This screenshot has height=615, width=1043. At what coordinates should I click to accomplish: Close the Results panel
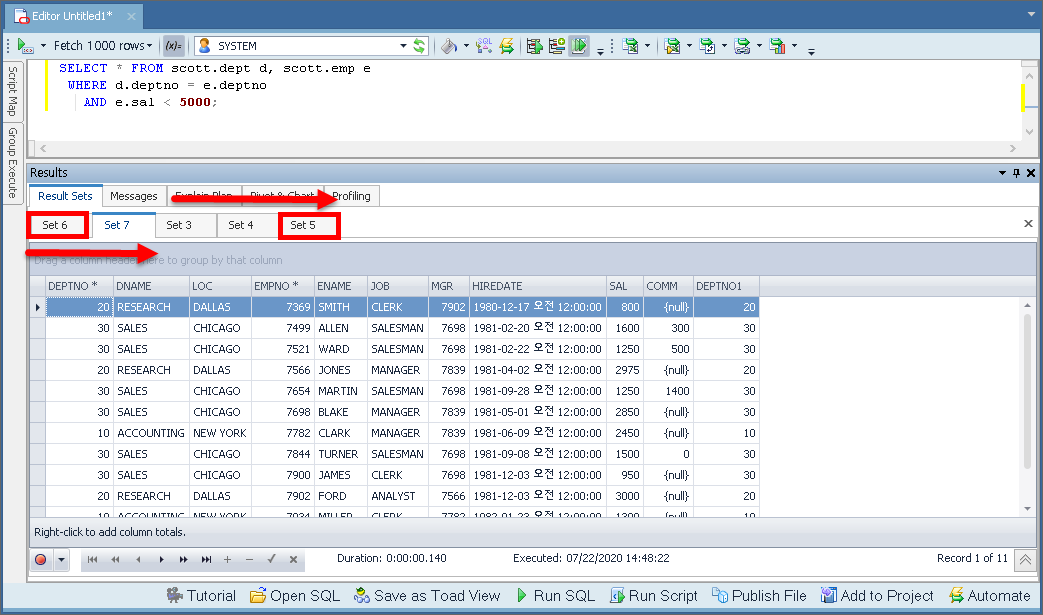click(x=1030, y=173)
